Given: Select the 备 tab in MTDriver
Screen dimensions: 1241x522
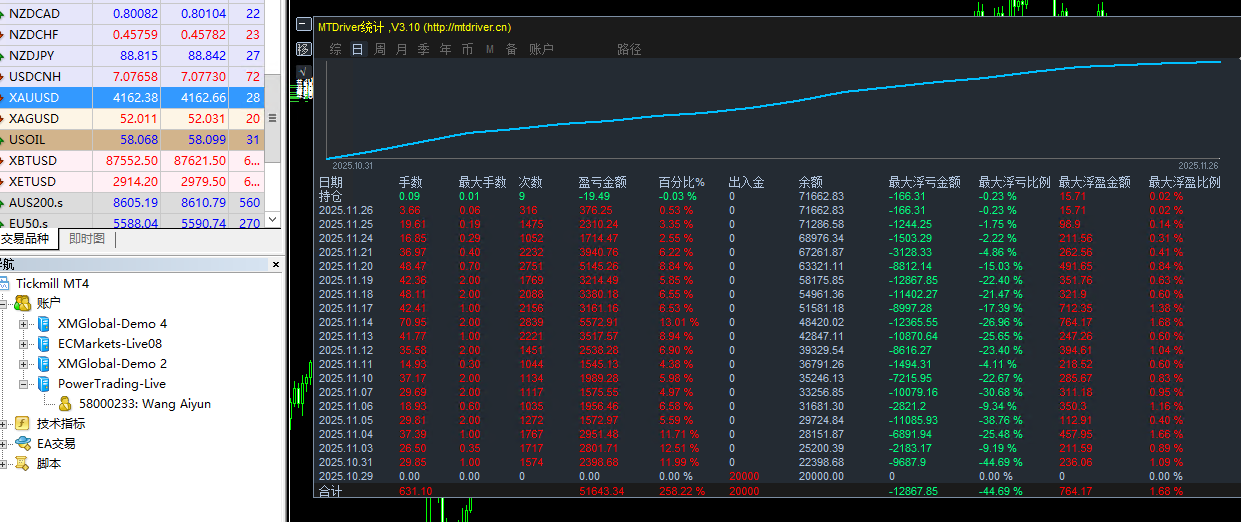Looking at the screenshot, I should pyautogui.click(x=511, y=49).
